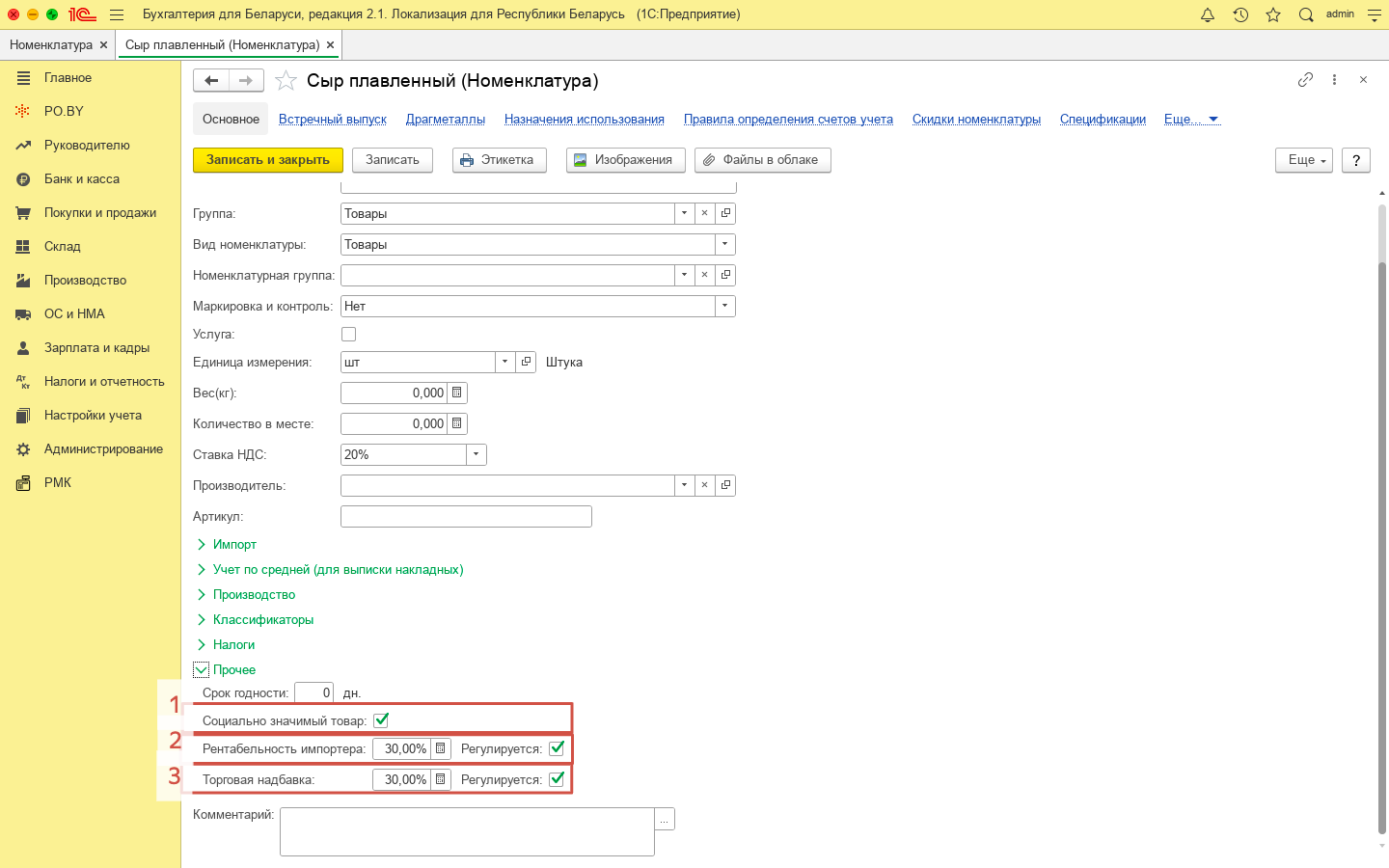Add to favorites star beside title
This screenshot has width=1389, height=868.
286,81
